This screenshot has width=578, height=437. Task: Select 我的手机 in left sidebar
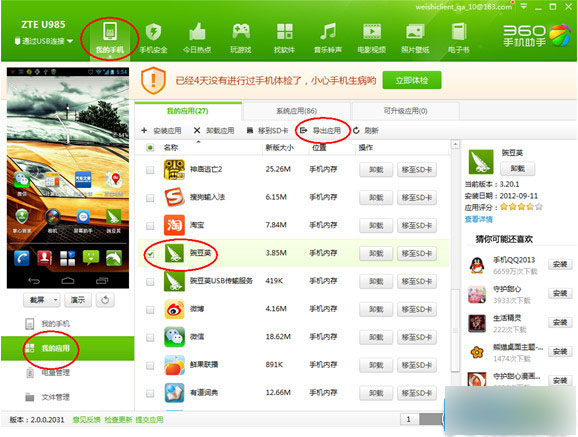[x=48, y=324]
